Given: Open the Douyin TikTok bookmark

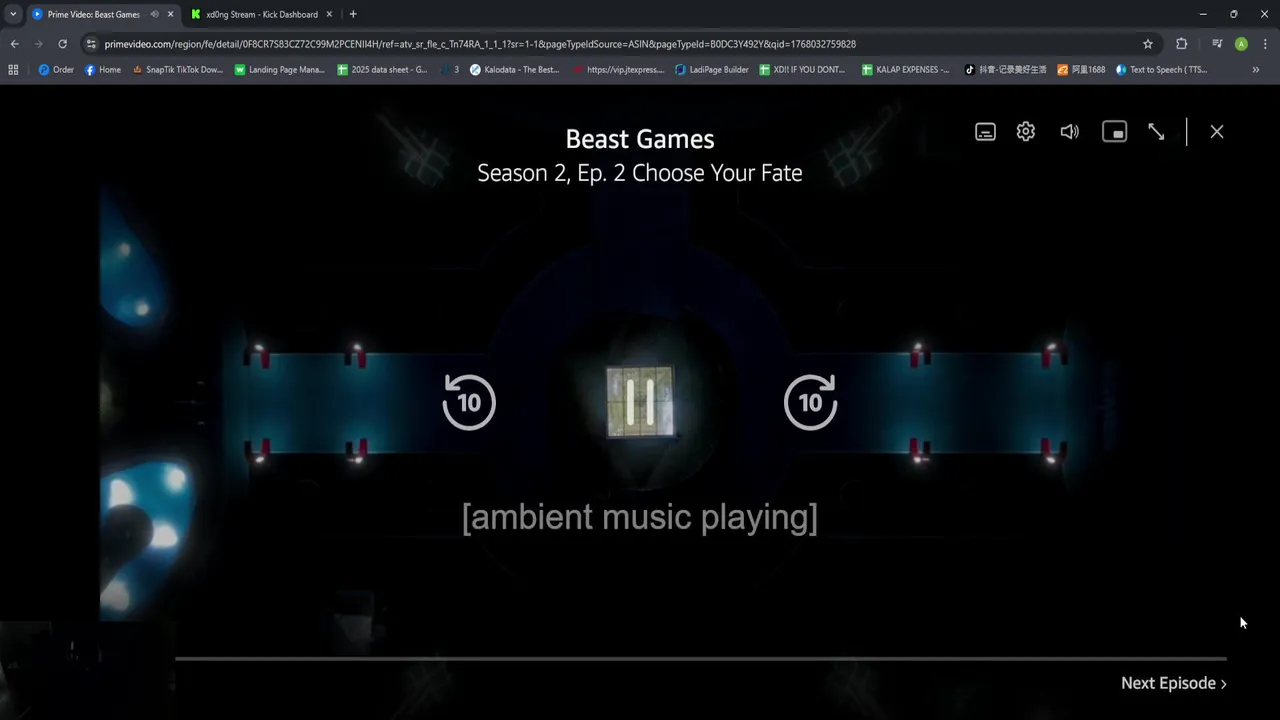Looking at the screenshot, I should 1005,70.
